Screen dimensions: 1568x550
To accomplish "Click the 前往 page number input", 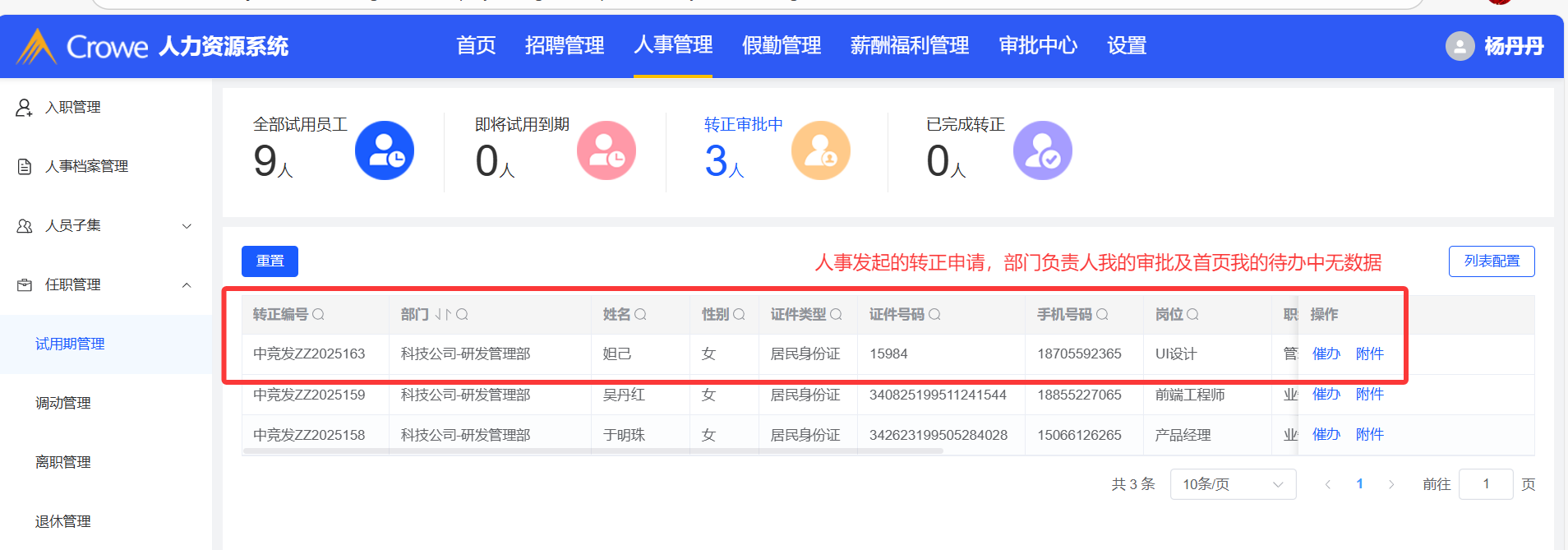I will (x=1486, y=484).
